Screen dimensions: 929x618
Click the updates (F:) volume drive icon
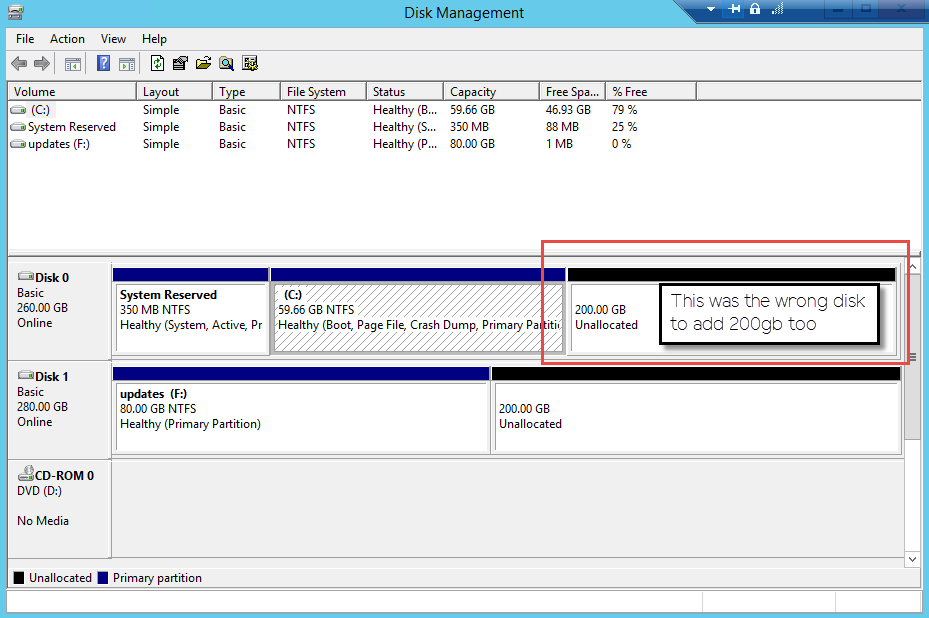(x=18, y=144)
